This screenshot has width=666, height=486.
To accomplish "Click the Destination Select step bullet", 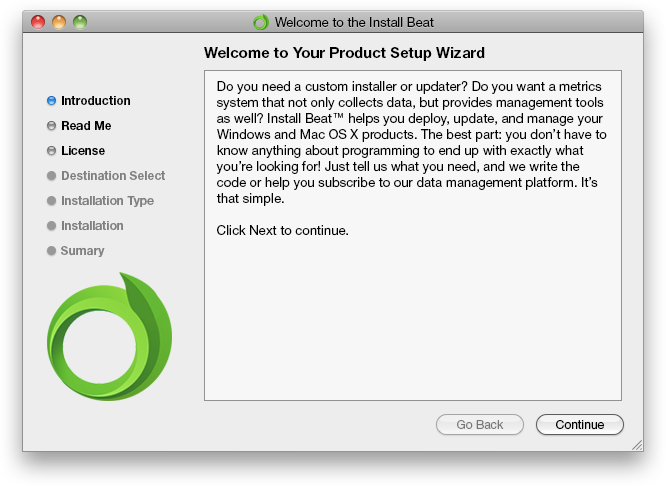I will 51,176.
